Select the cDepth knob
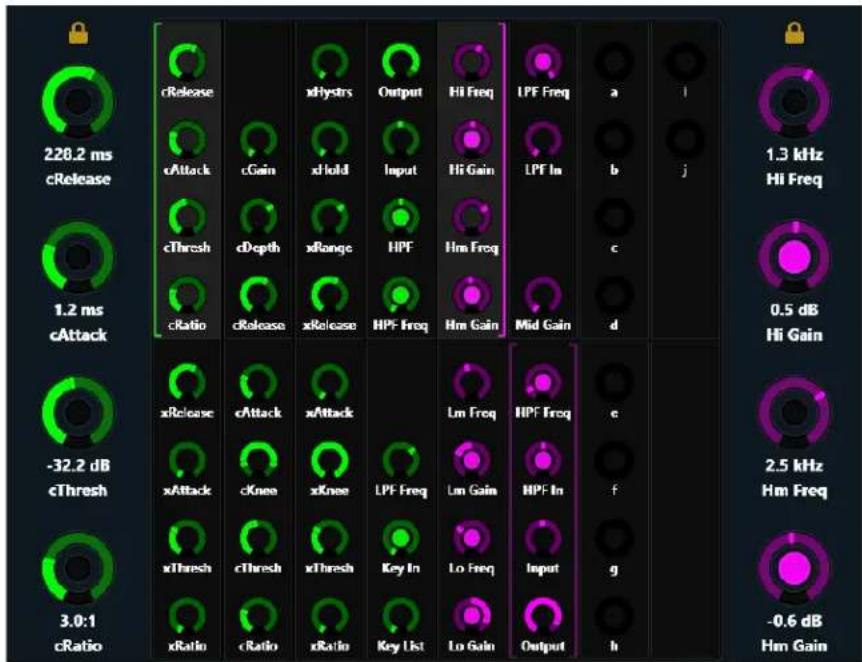Screen dimensions: 862x662 coord(258,218)
